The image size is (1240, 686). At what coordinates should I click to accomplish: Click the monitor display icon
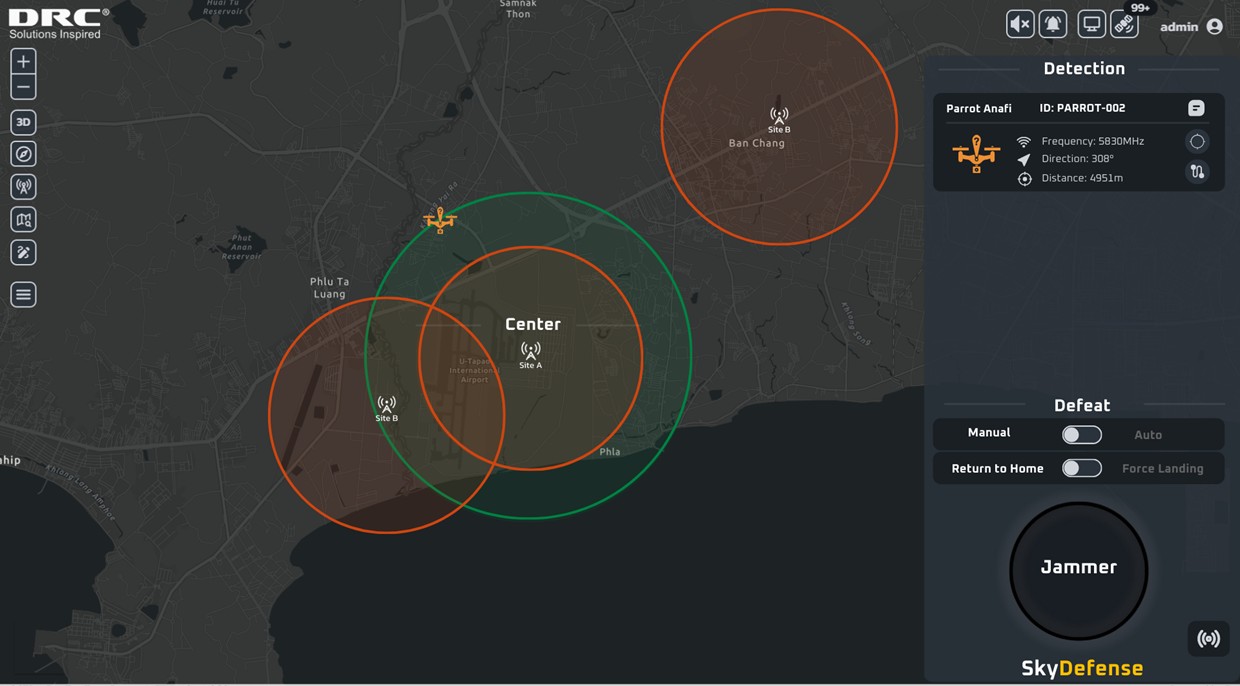1091,25
